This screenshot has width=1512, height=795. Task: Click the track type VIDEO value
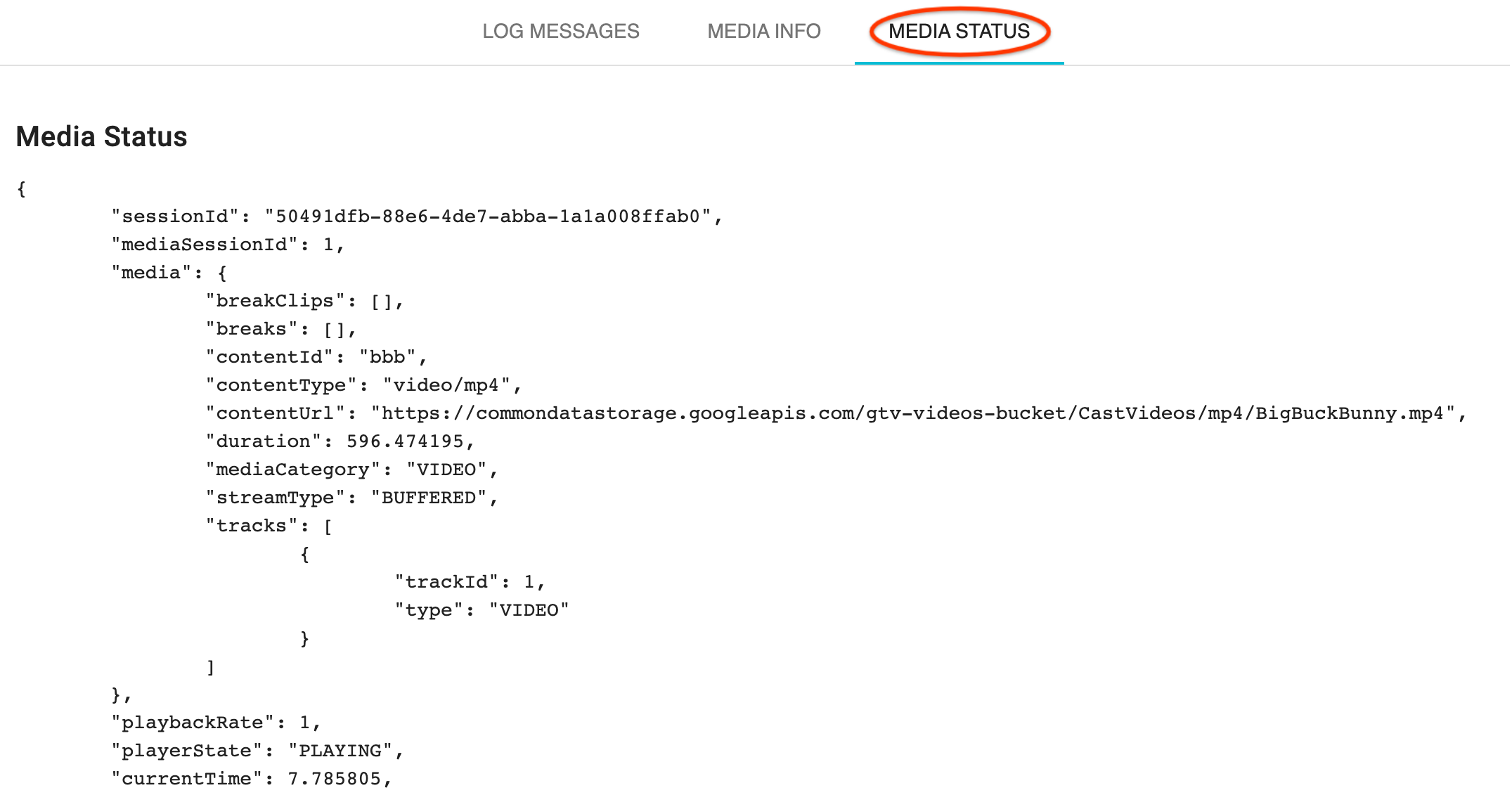pyautogui.click(x=529, y=610)
